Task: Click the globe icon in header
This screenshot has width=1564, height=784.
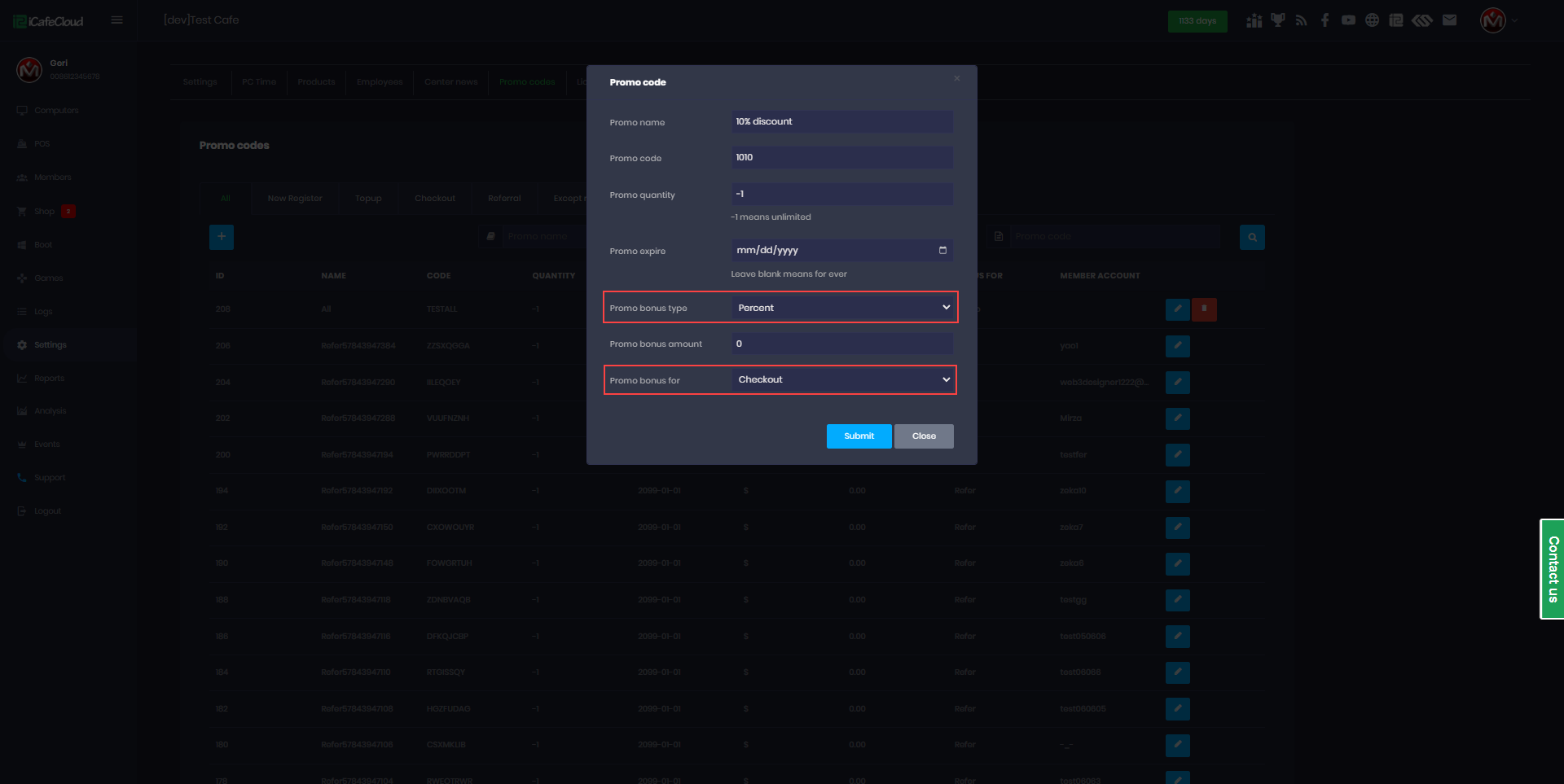Action: point(1373,20)
